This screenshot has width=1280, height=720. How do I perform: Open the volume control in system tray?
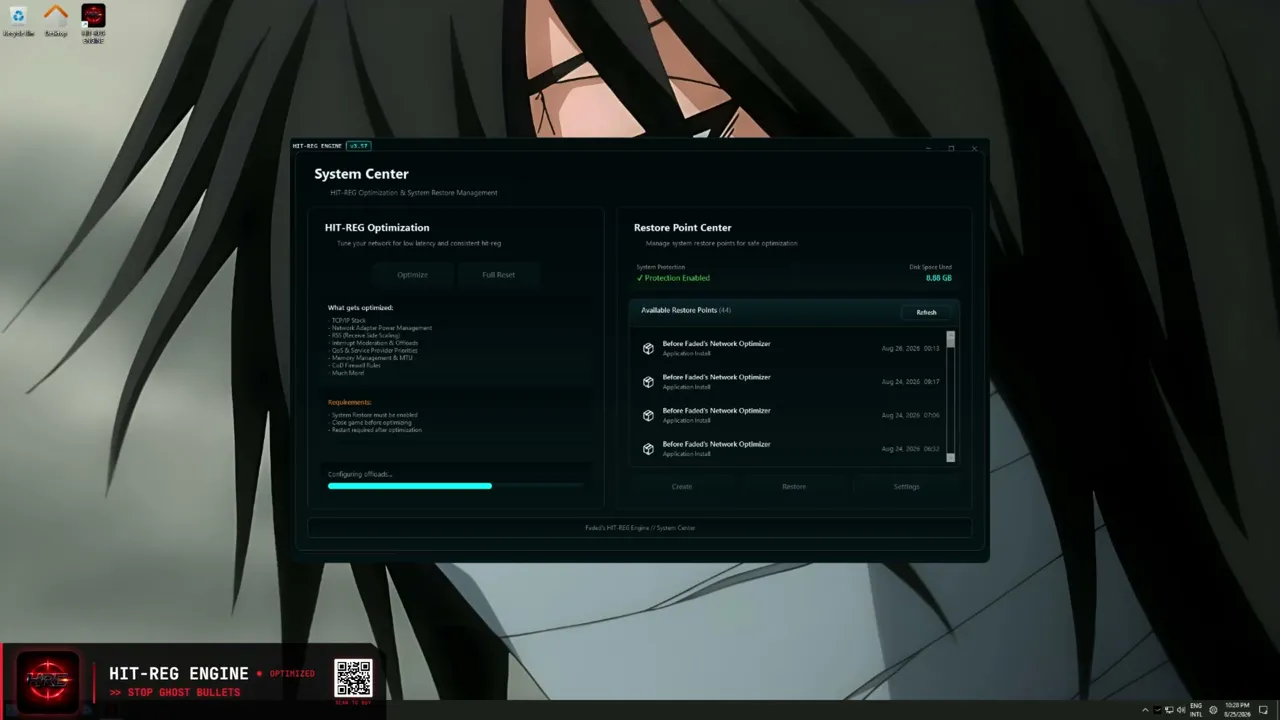point(1181,710)
